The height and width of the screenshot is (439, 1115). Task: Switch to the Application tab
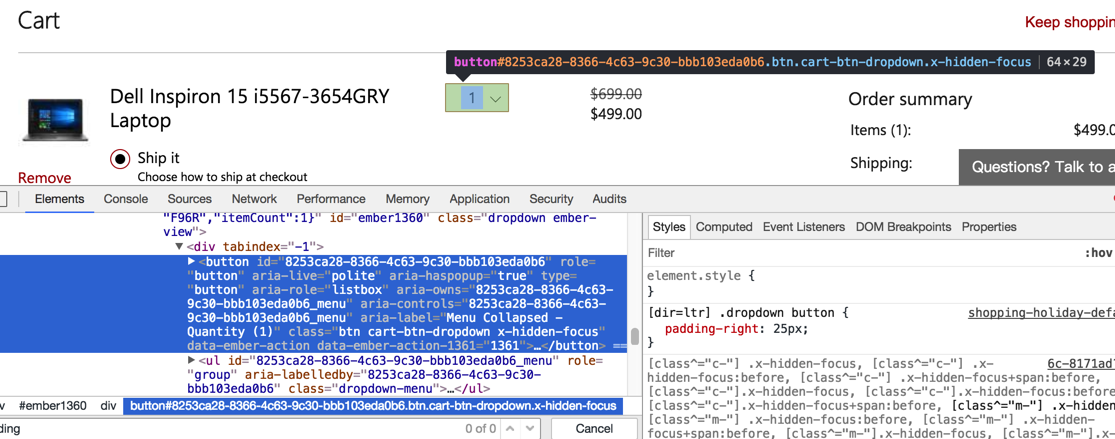point(479,199)
